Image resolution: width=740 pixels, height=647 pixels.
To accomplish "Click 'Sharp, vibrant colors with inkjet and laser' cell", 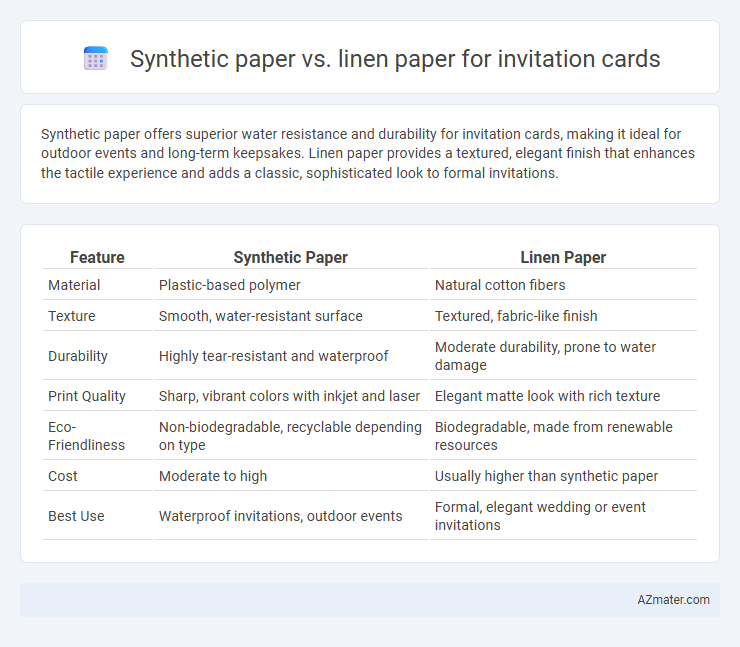I will click(x=289, y=396).
